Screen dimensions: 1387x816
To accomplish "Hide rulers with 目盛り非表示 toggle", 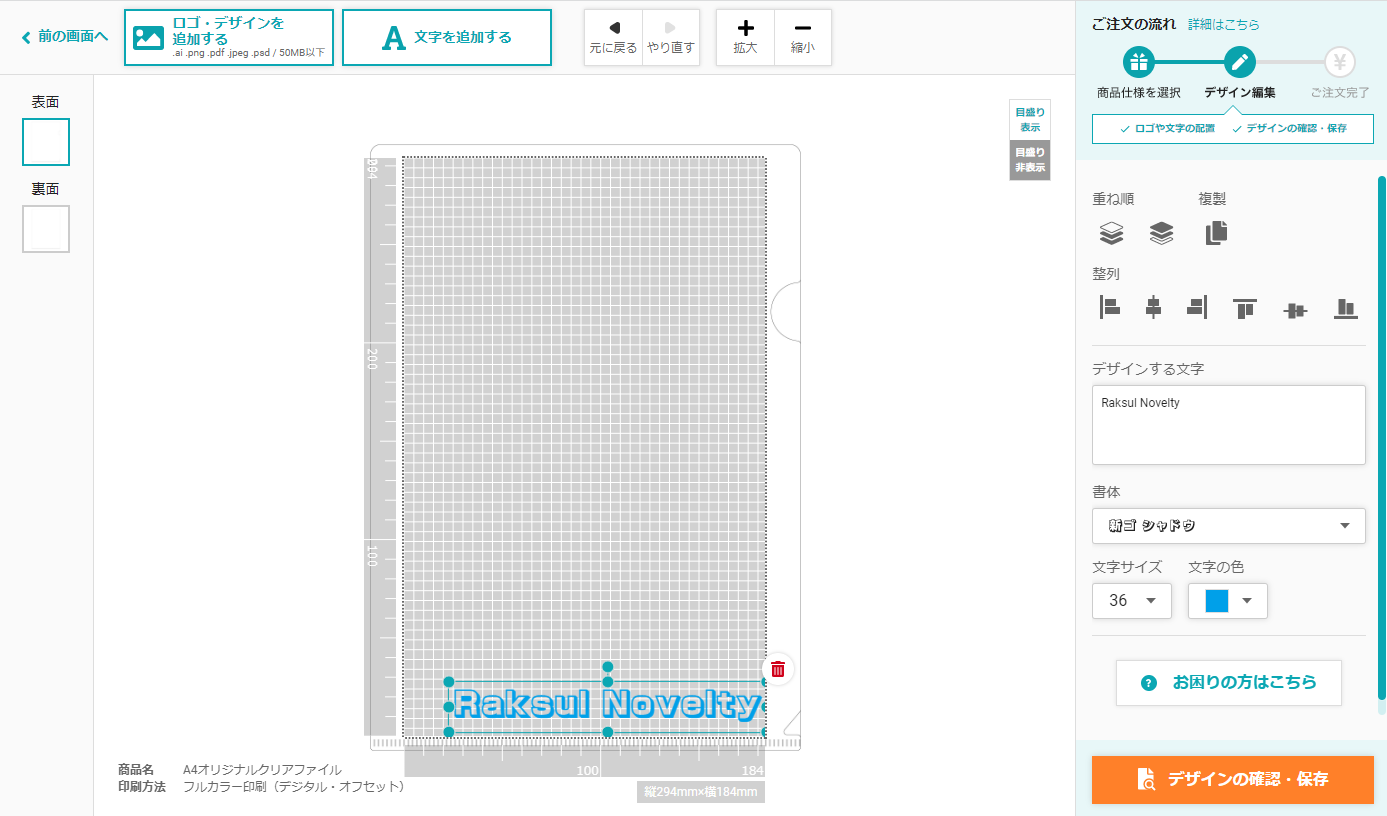I will (1030, 160).
